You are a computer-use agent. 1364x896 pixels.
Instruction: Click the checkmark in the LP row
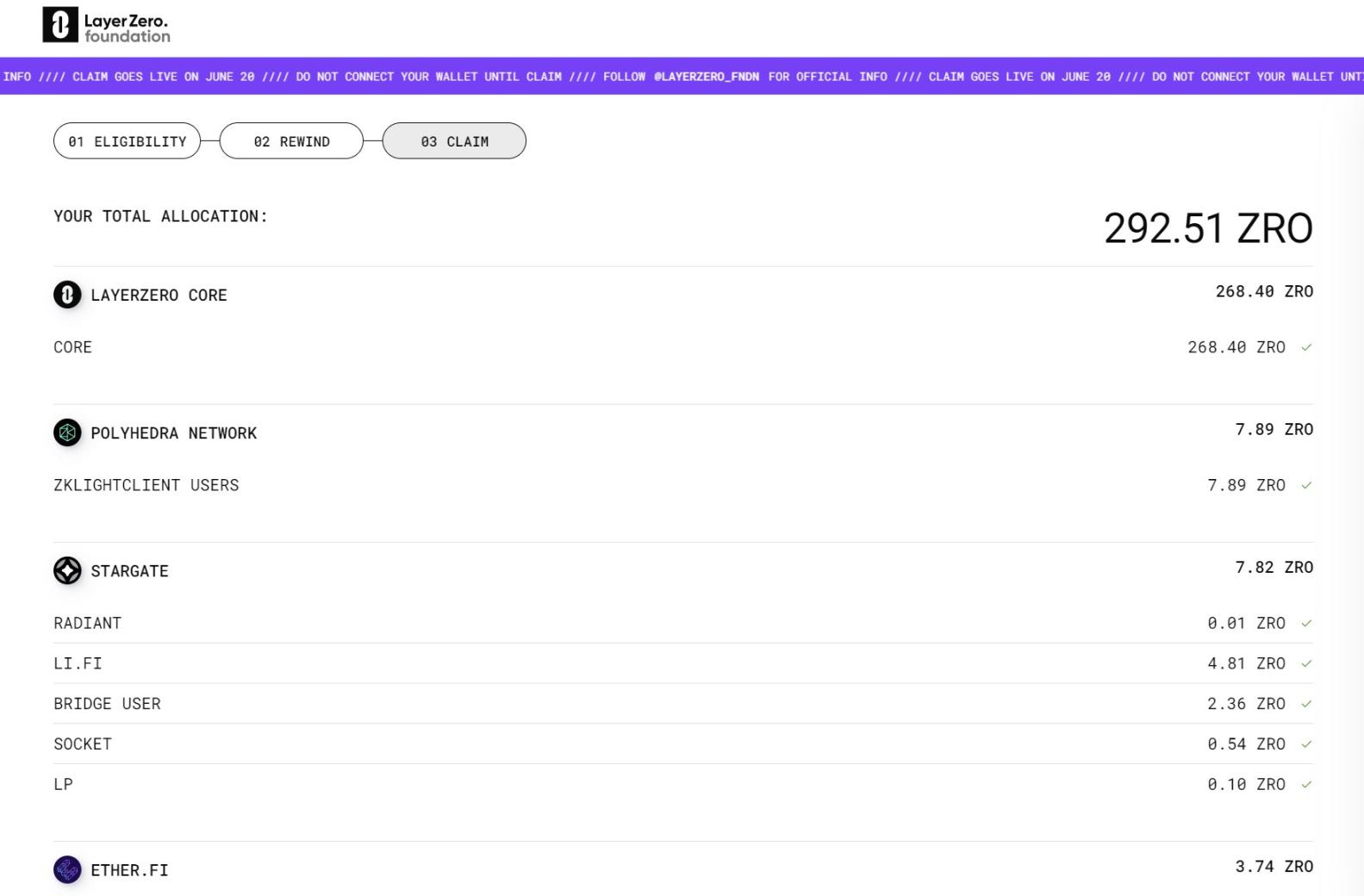(1306, 784)
